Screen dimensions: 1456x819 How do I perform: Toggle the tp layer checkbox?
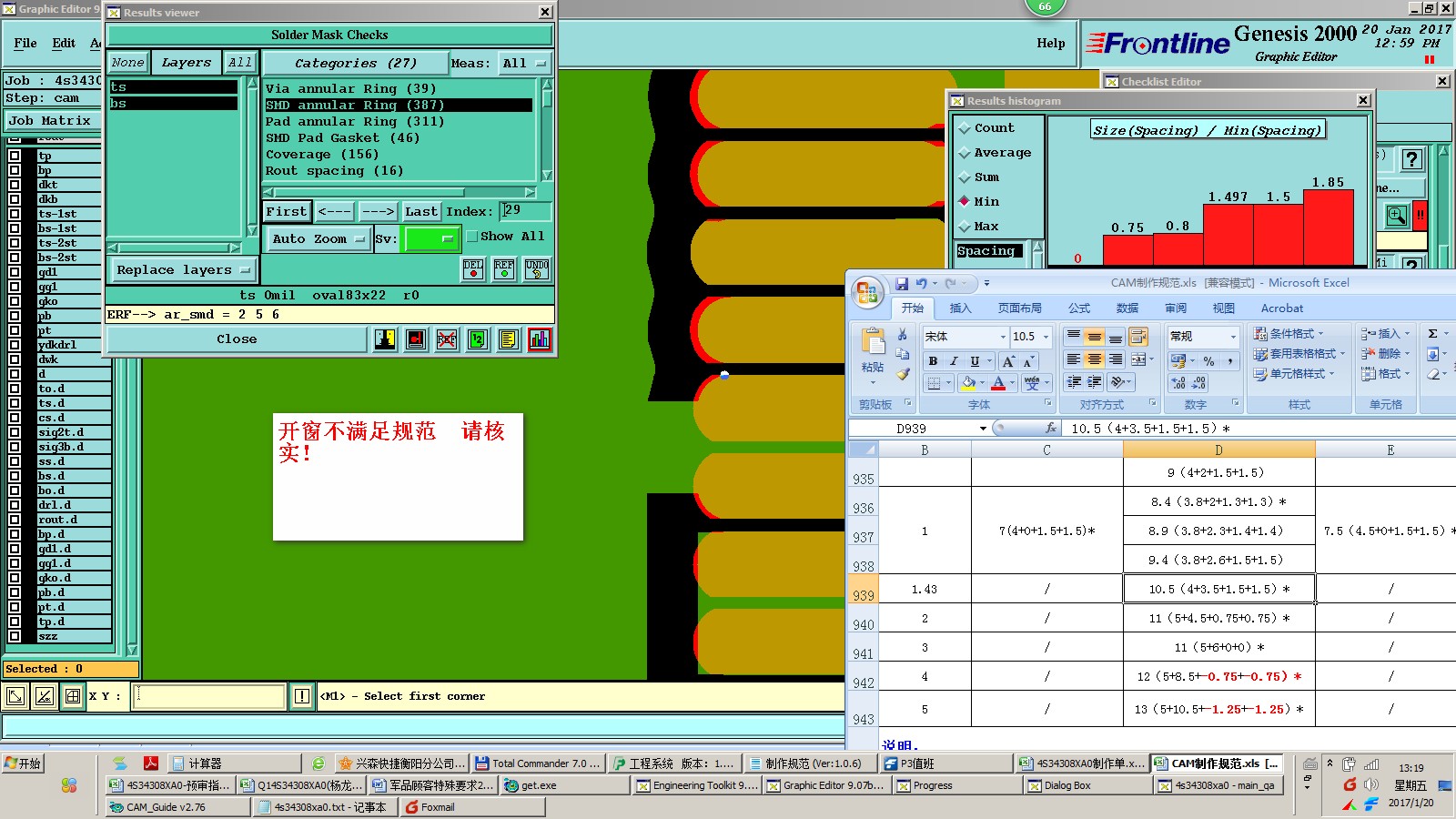(x=15, y=156)
